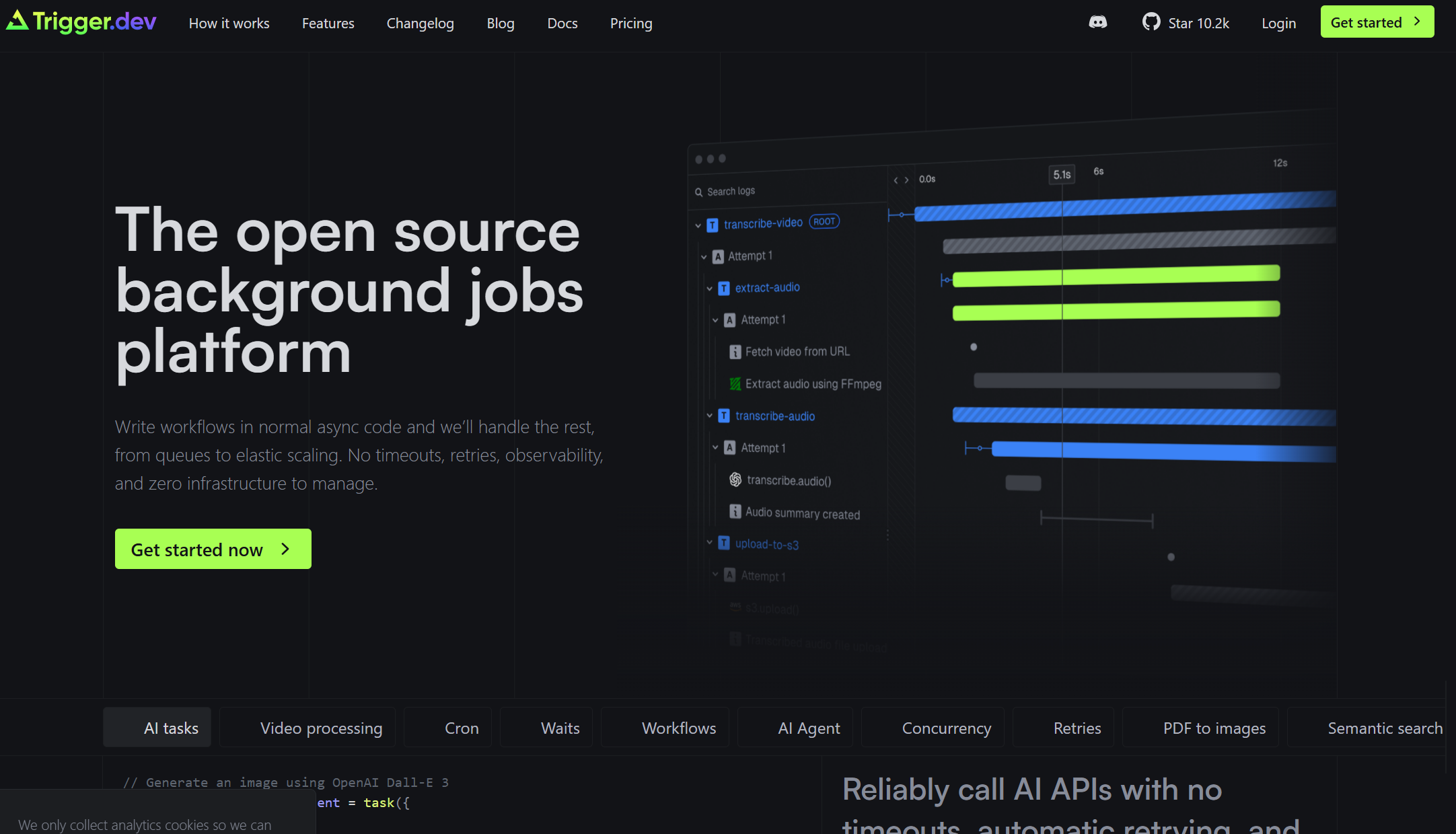Go to the Changelog page
Viewport: 1456px width, 834px height.
tap(420, 23)
